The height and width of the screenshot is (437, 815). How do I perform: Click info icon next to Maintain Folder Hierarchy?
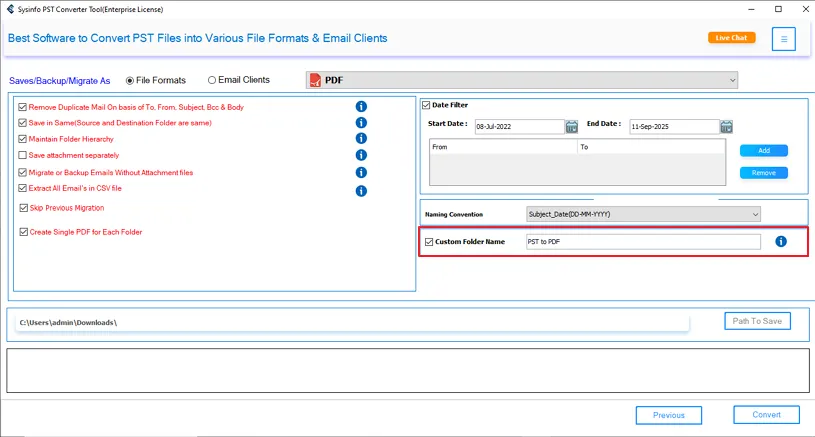[x=361, y=139]
